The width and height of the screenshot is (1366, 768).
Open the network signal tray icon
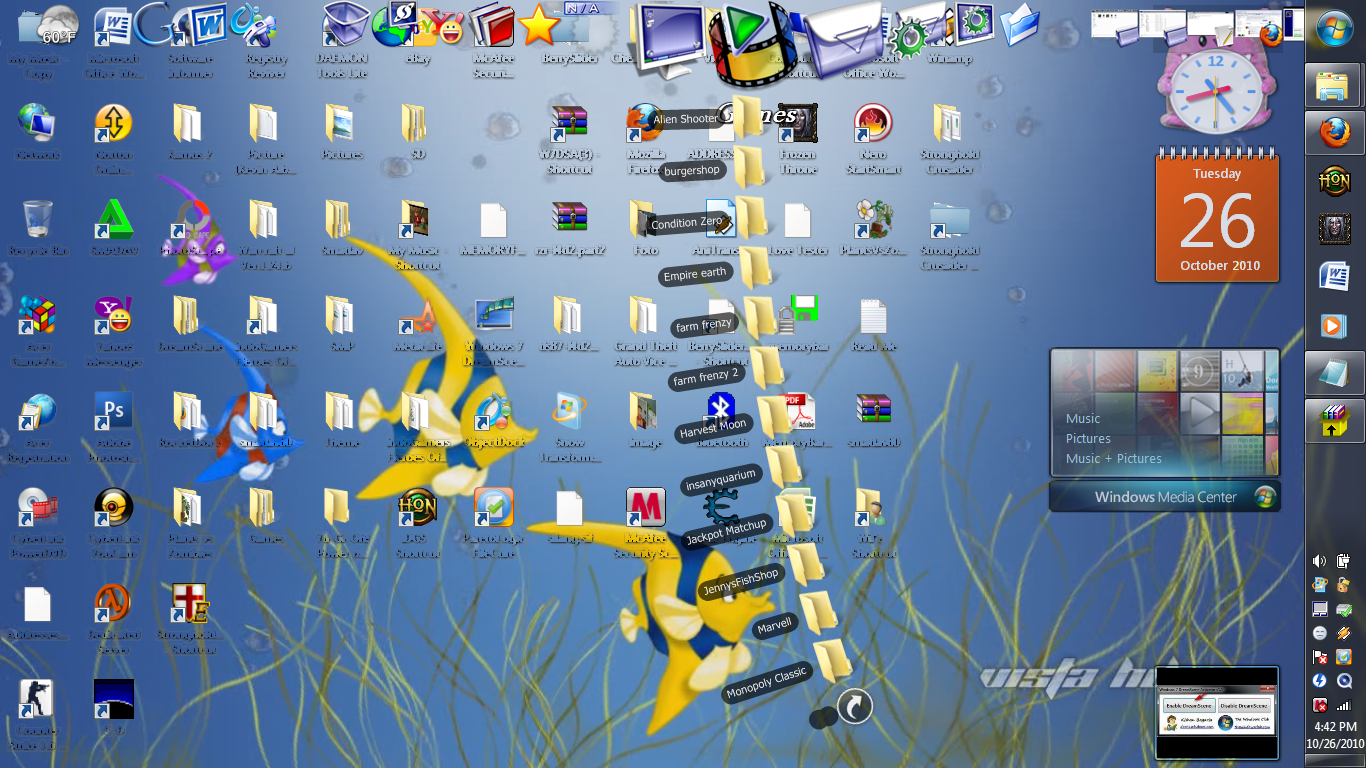[x=1344, y=705]
